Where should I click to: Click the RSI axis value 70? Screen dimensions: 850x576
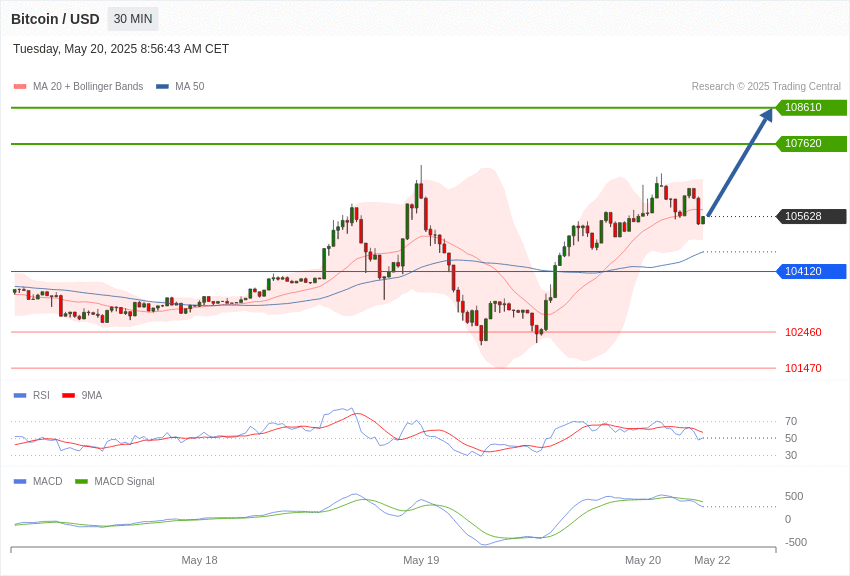click(791, 421)
